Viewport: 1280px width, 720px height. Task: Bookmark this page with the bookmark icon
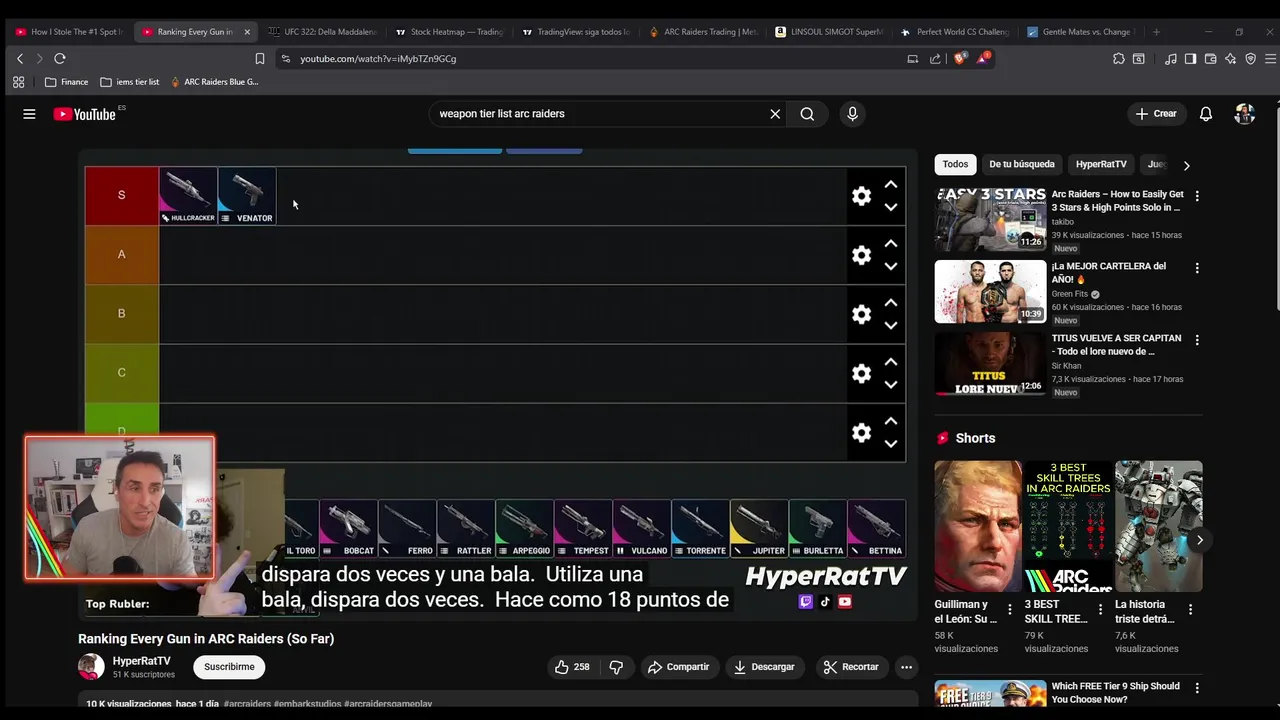tap(260, 59)
